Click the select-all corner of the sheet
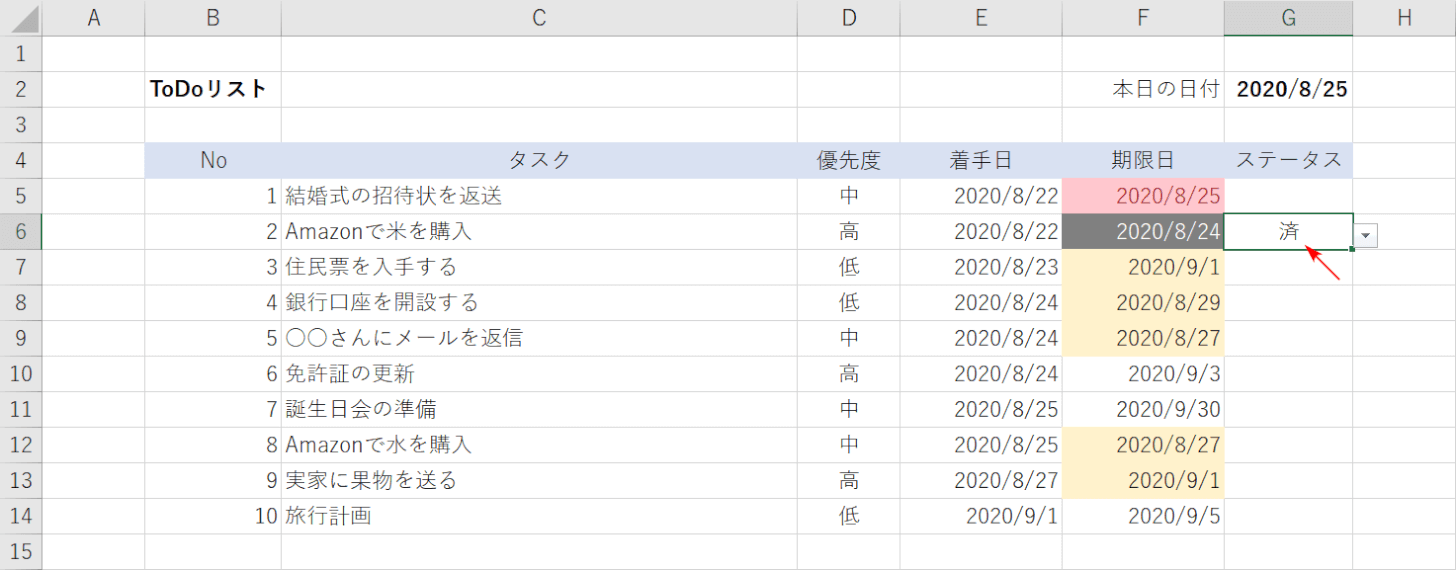1456x570 pixels. coord(21,17)
